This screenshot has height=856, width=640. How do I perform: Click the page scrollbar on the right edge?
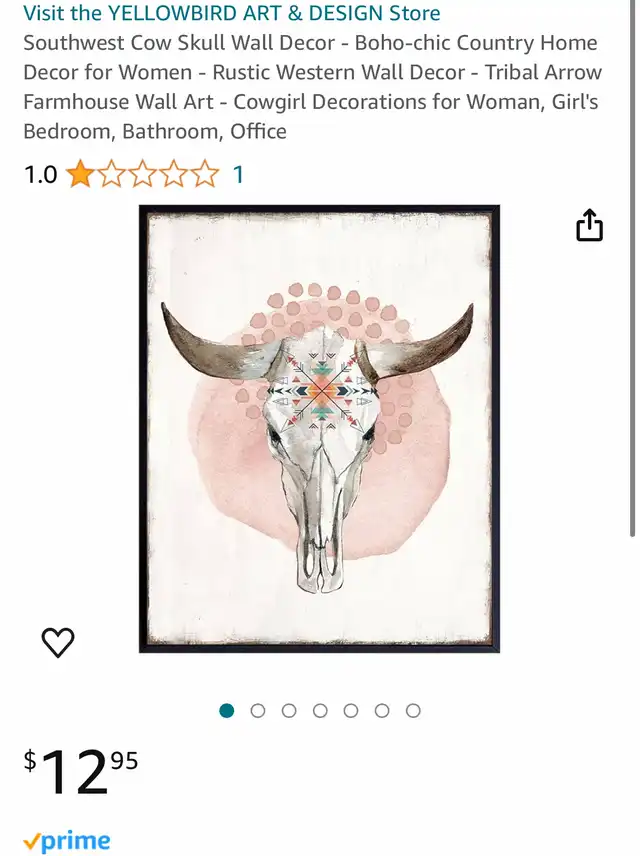[x=632, y=268]
